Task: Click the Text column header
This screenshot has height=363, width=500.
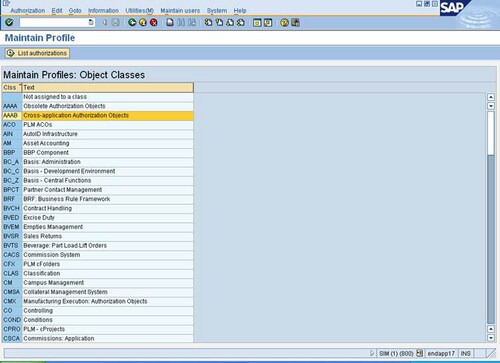Action: [108, 87]
